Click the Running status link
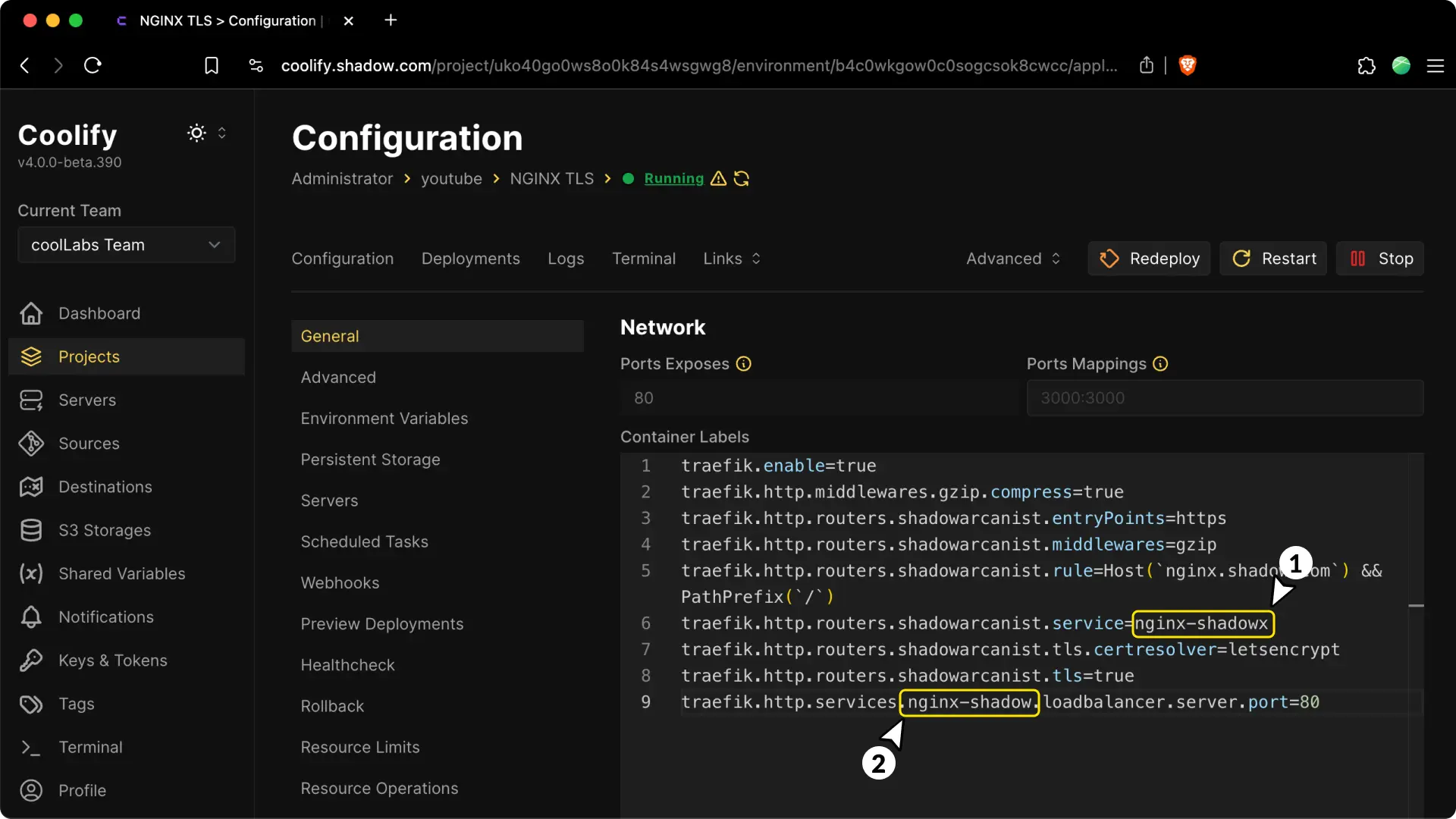The image size is (1456, 819). 674,178
